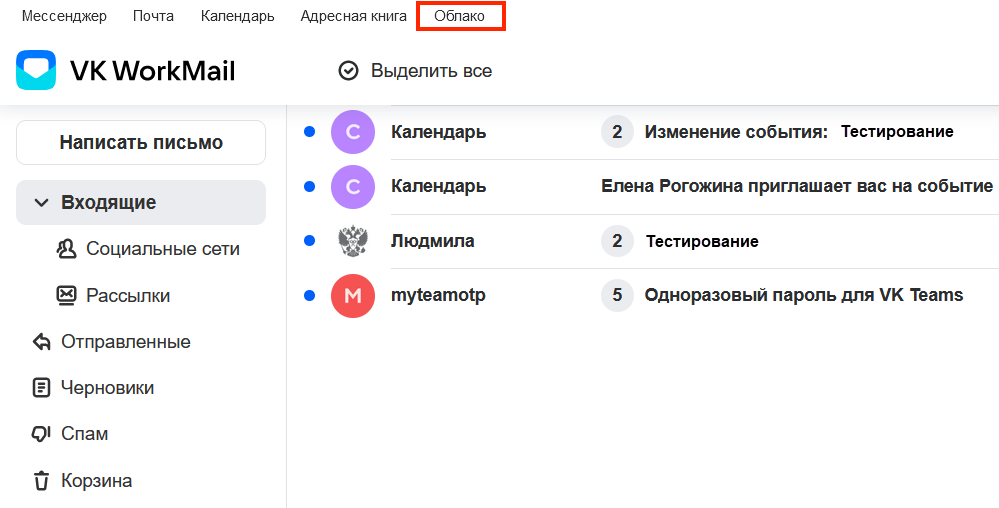
Task: Click the VK WorkMail envelope logo
Action: point(36,71)
